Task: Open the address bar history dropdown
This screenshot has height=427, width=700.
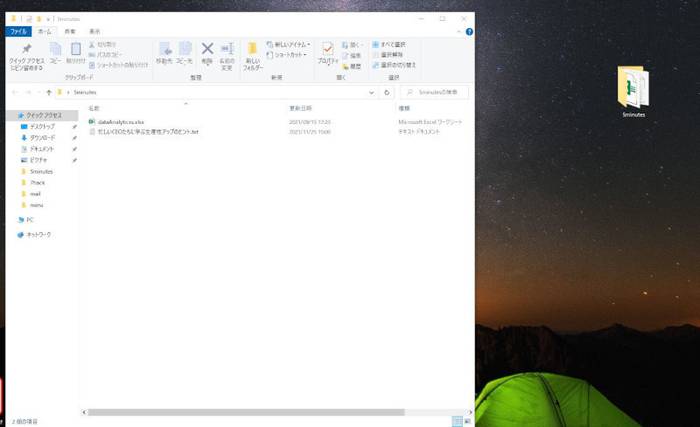Action: point(371,92)
